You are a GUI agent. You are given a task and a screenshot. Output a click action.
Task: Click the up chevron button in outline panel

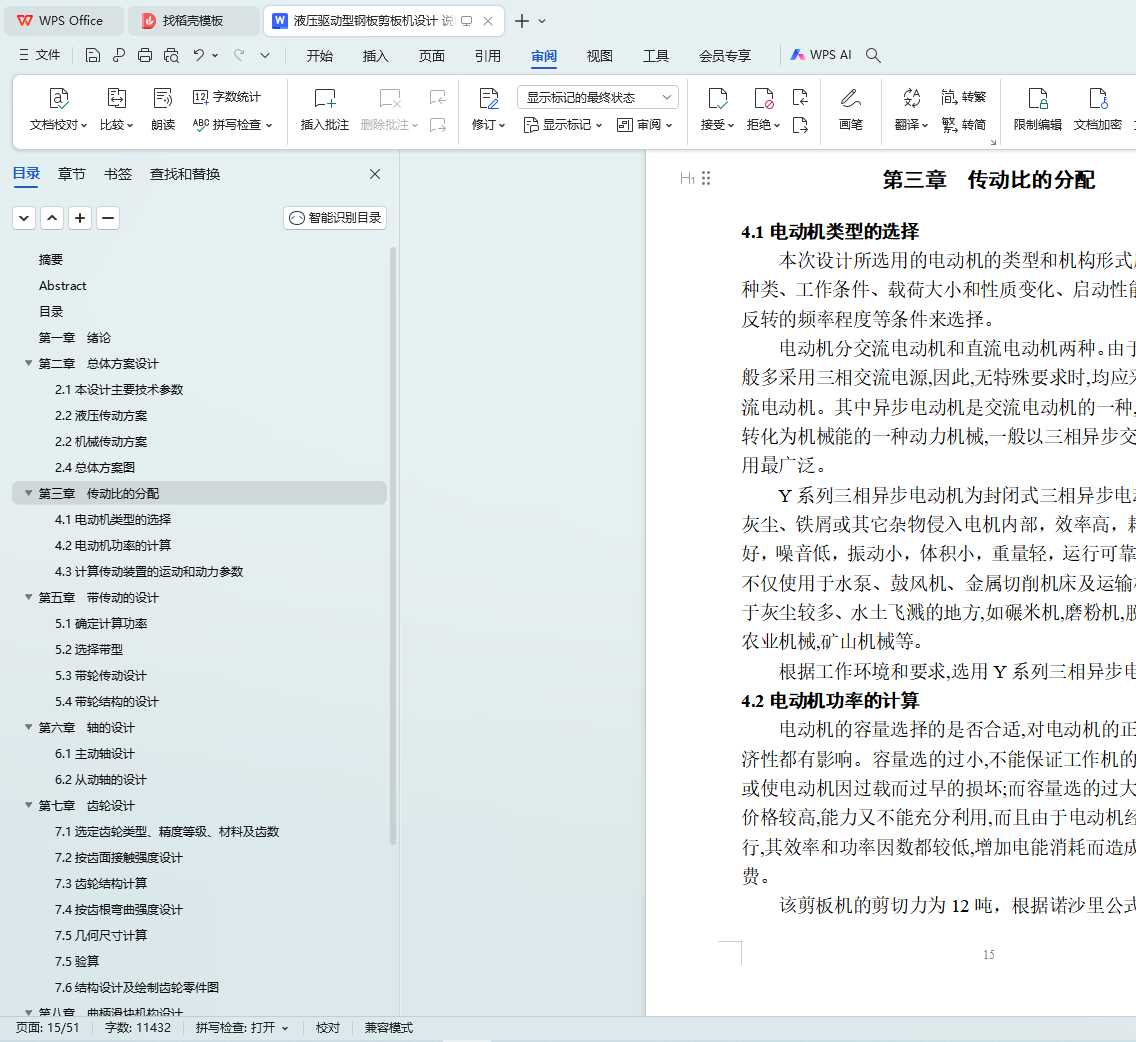click(52, 218)
